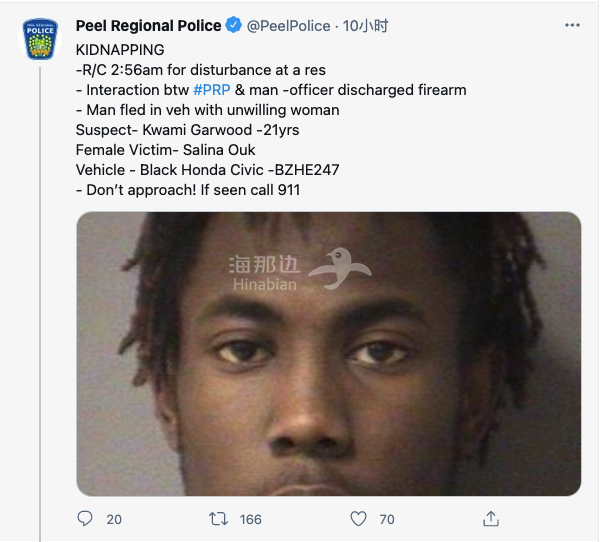This screenshot has height=542, width=602.
Task: Click the reply count 20
Action: click(114, 519)
